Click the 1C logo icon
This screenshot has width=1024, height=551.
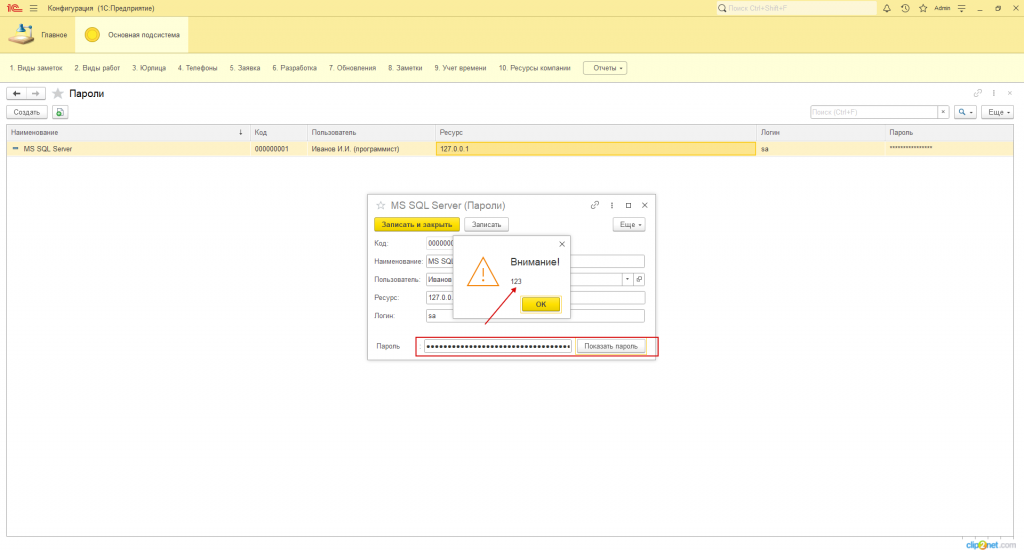click(x=14, y=8)
